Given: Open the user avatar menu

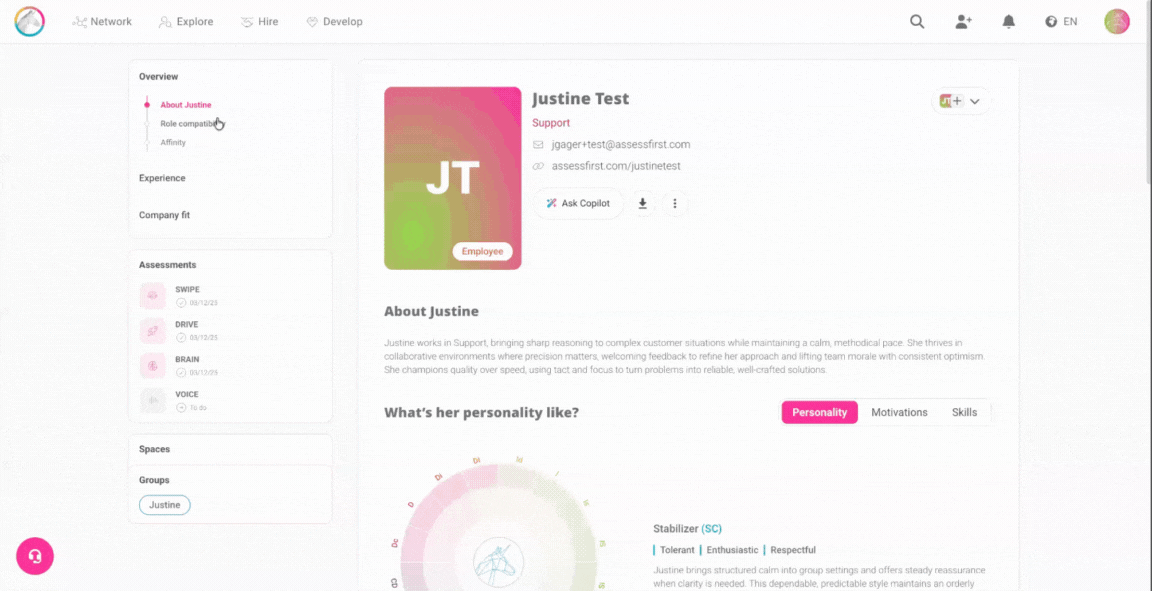Looking at the screenshot, I should pos(1117,21).
